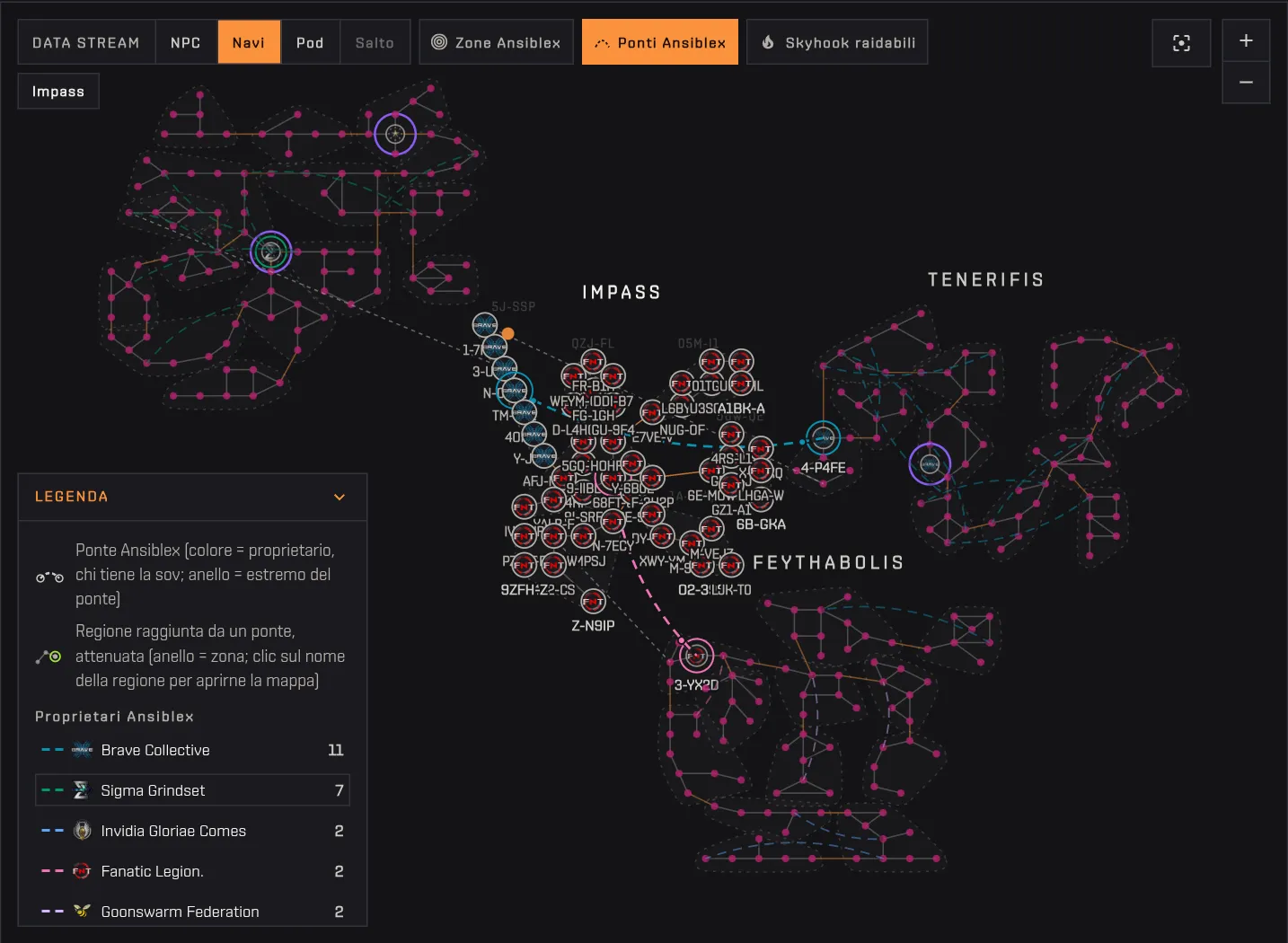Viewport: 1288px width, 943px height.
Task: Select the purple-ringed star node at top
Action: click(395, 135)
